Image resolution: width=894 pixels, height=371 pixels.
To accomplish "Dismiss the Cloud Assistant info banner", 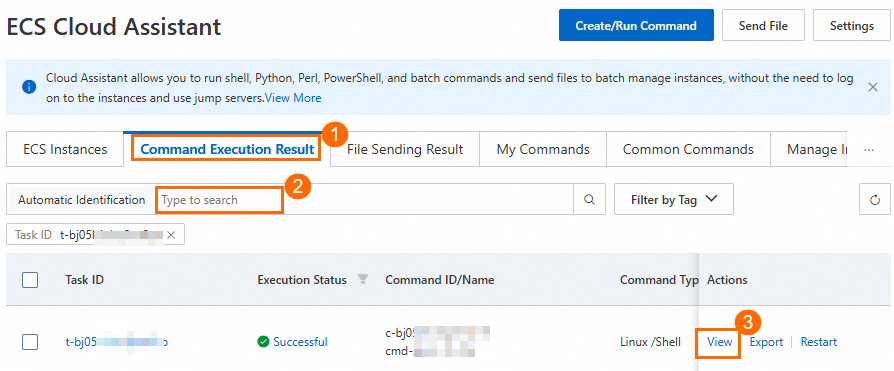I will point(872,87).
